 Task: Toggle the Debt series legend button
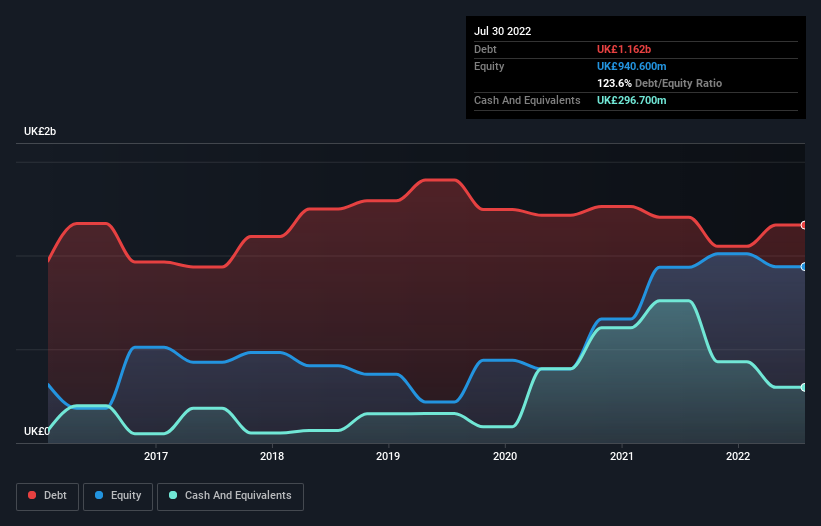click(x=47, y=496)
